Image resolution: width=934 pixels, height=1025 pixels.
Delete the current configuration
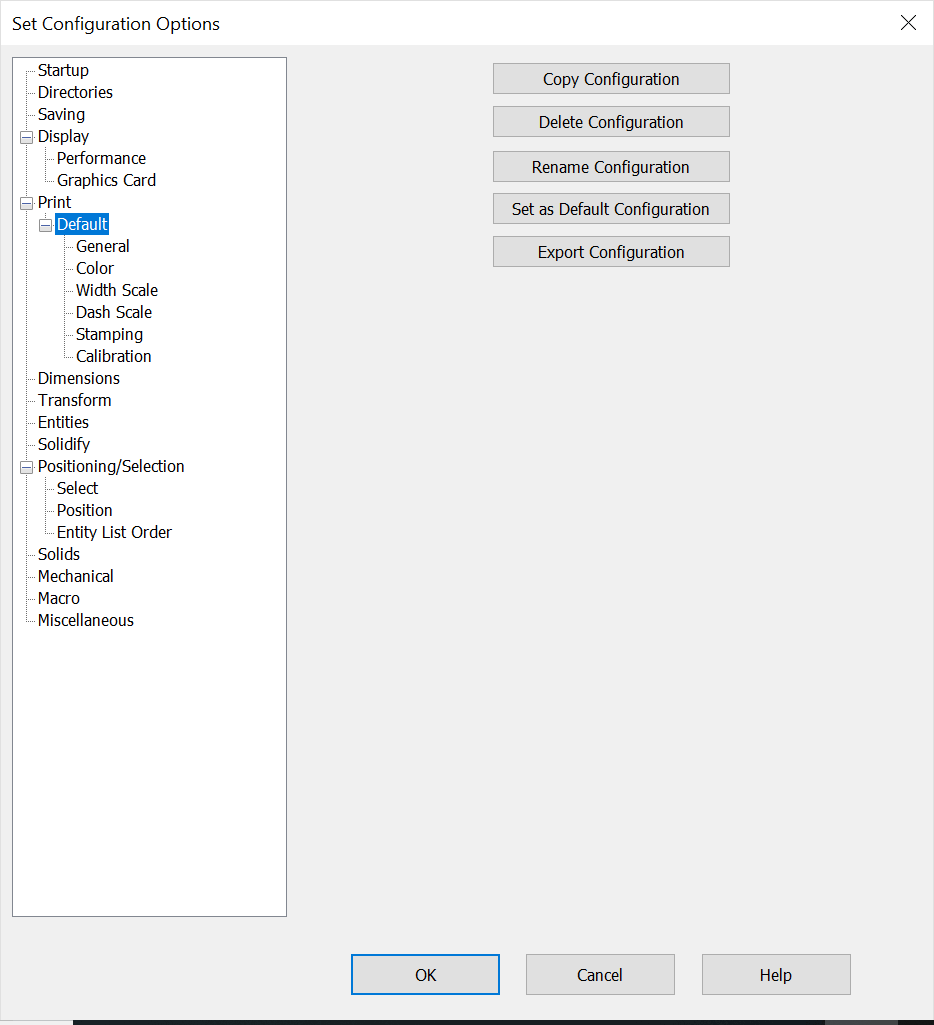click(610, 121)
